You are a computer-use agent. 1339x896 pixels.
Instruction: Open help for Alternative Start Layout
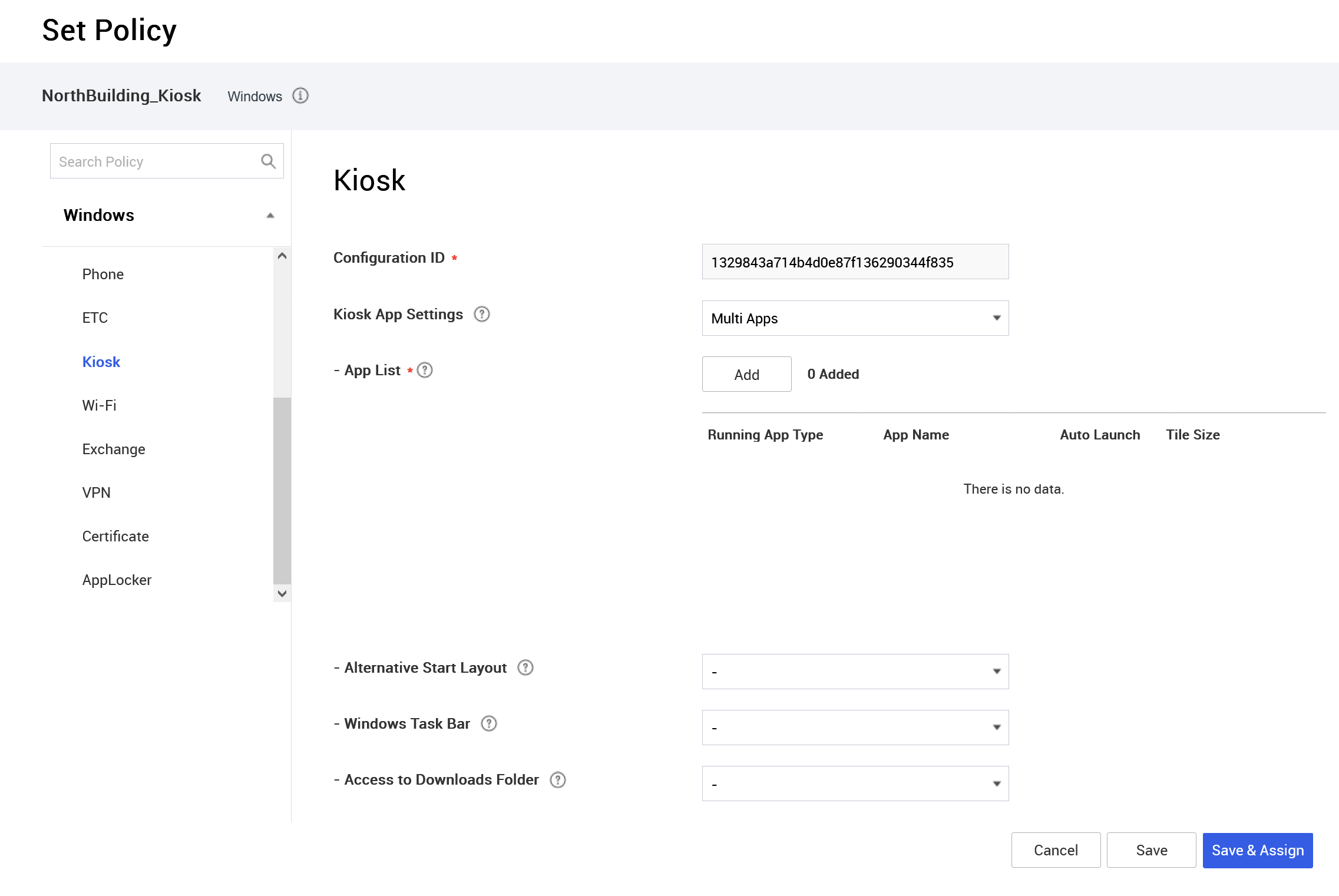point(525,667)
